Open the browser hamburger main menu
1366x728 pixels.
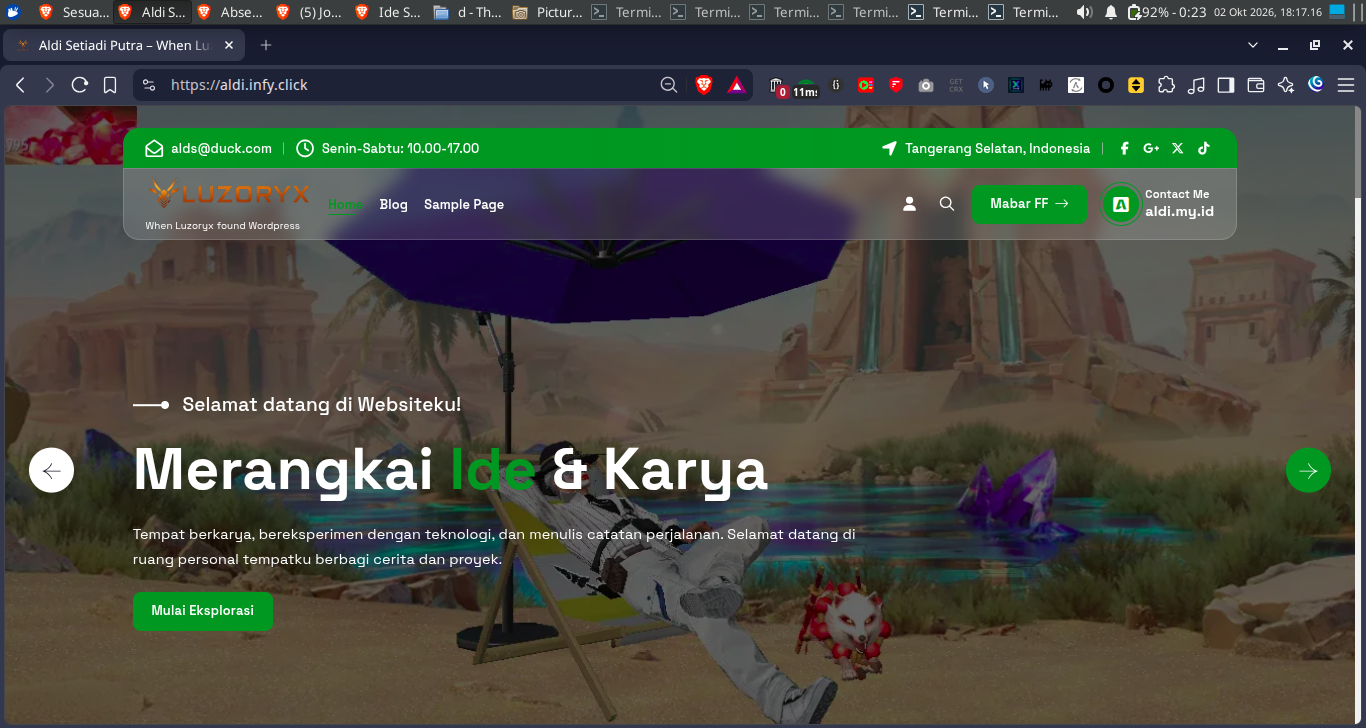tap(1346, 85)
